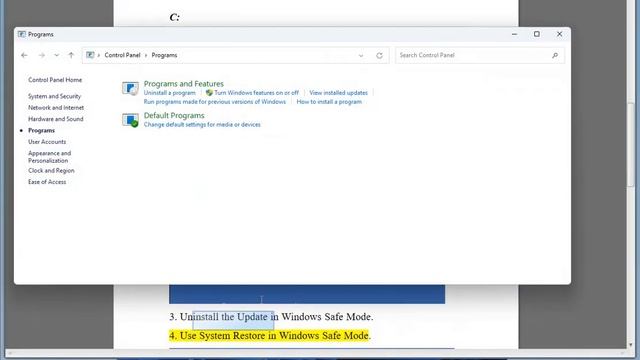
Task: Expand the address bar history dropdown
Action: (x=361, y=56)
